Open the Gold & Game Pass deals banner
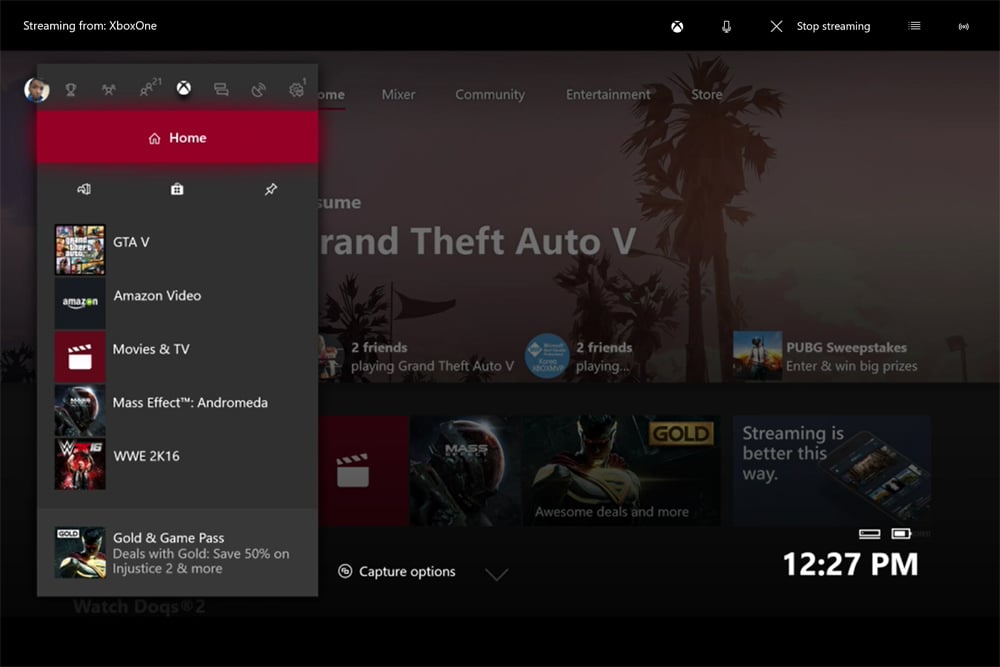This screenshot has height=667, width=1000. 177,551
